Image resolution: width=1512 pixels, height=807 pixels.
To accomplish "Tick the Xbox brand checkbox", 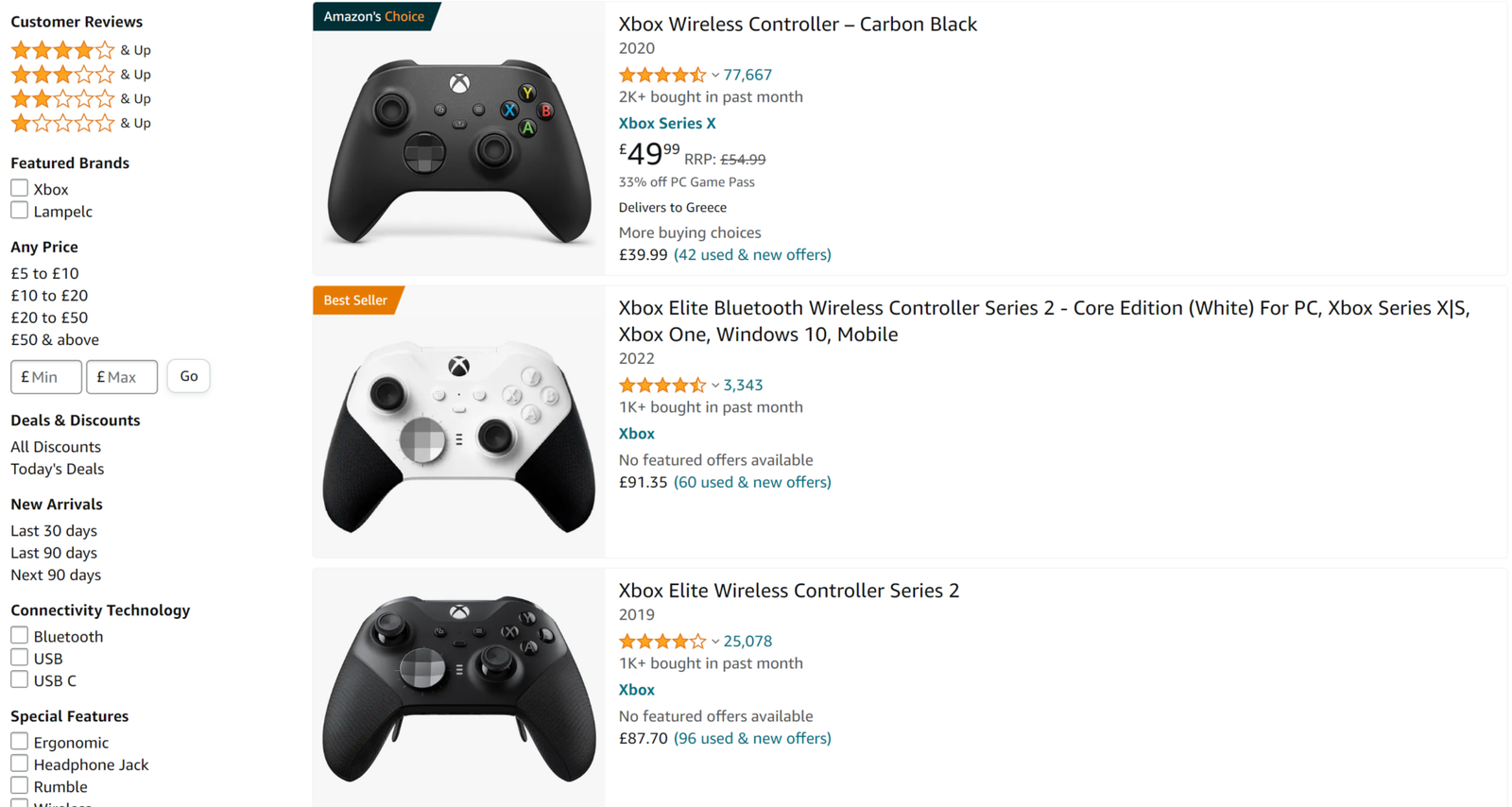I will pyautogui.click(x=19, y=188).
